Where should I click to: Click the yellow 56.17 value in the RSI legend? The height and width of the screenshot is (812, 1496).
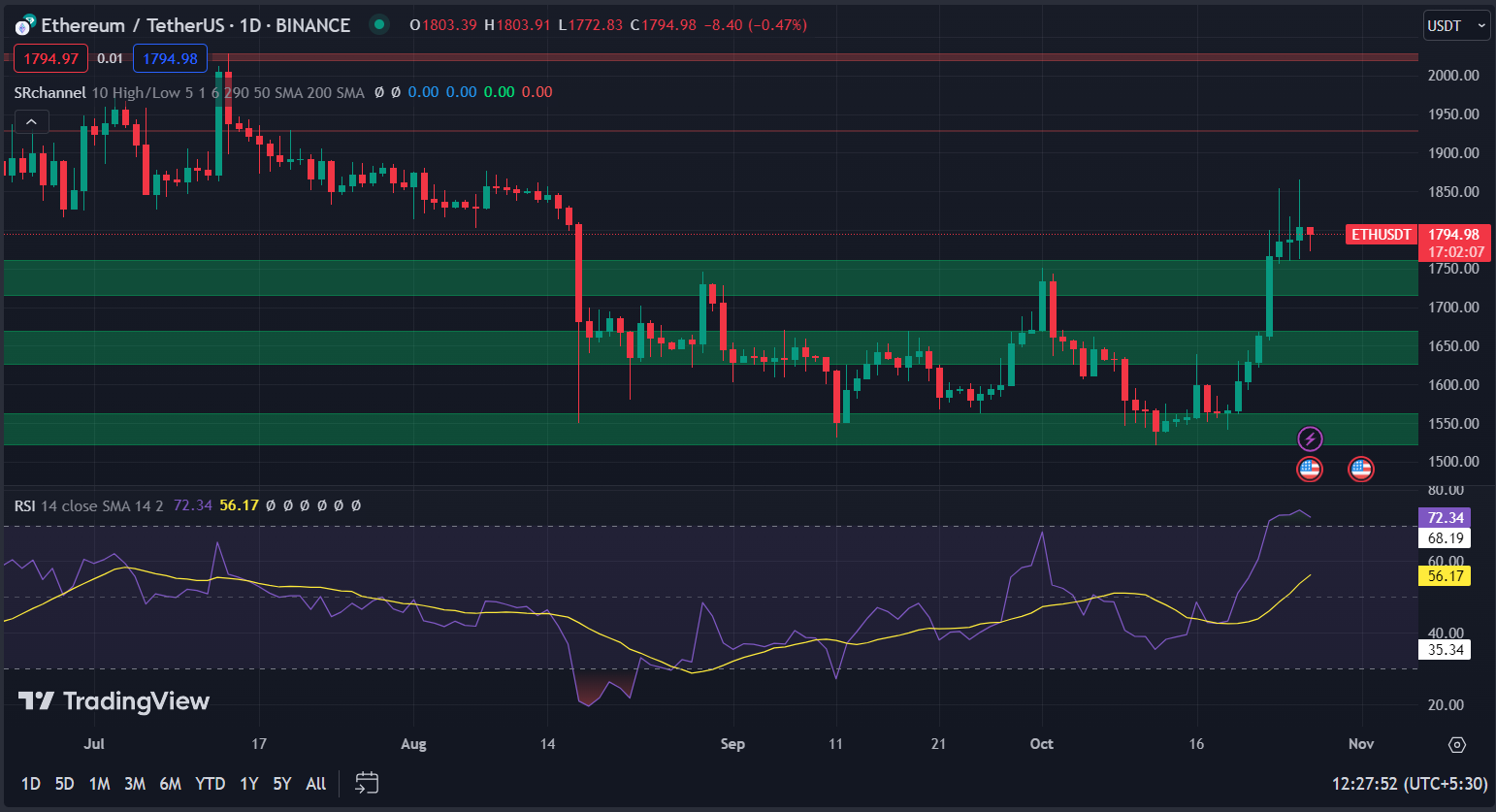[239, 505]
